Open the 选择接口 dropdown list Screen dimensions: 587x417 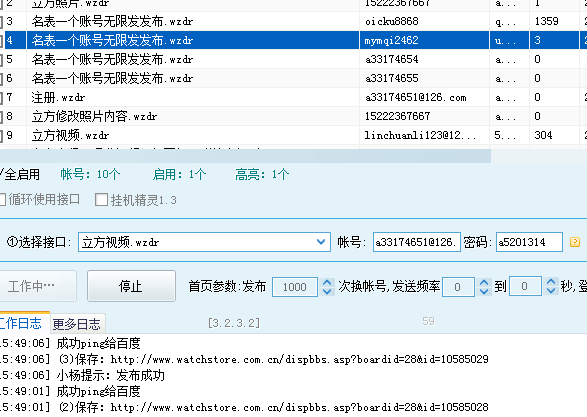pyautogui.click(x=321, y=242)
